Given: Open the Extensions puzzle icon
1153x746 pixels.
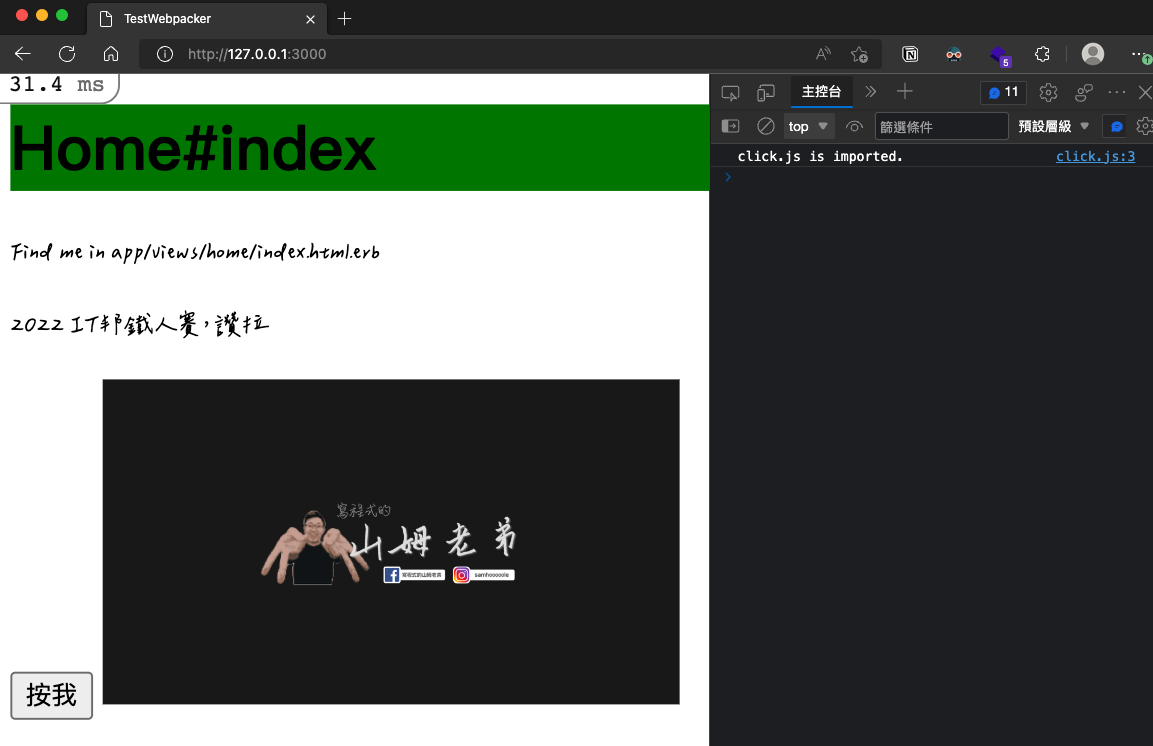Looking at the screenshot, I should click(1043, 54).
